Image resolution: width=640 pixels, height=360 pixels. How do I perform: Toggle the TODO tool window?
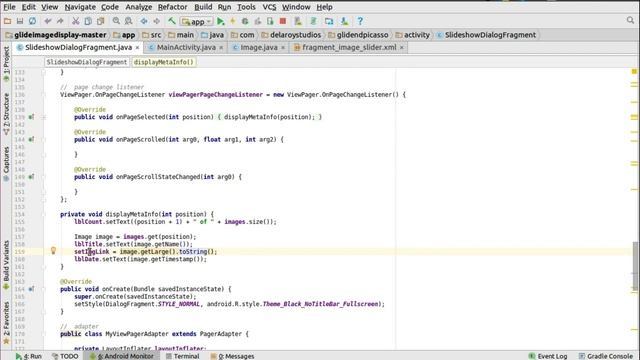65,356
